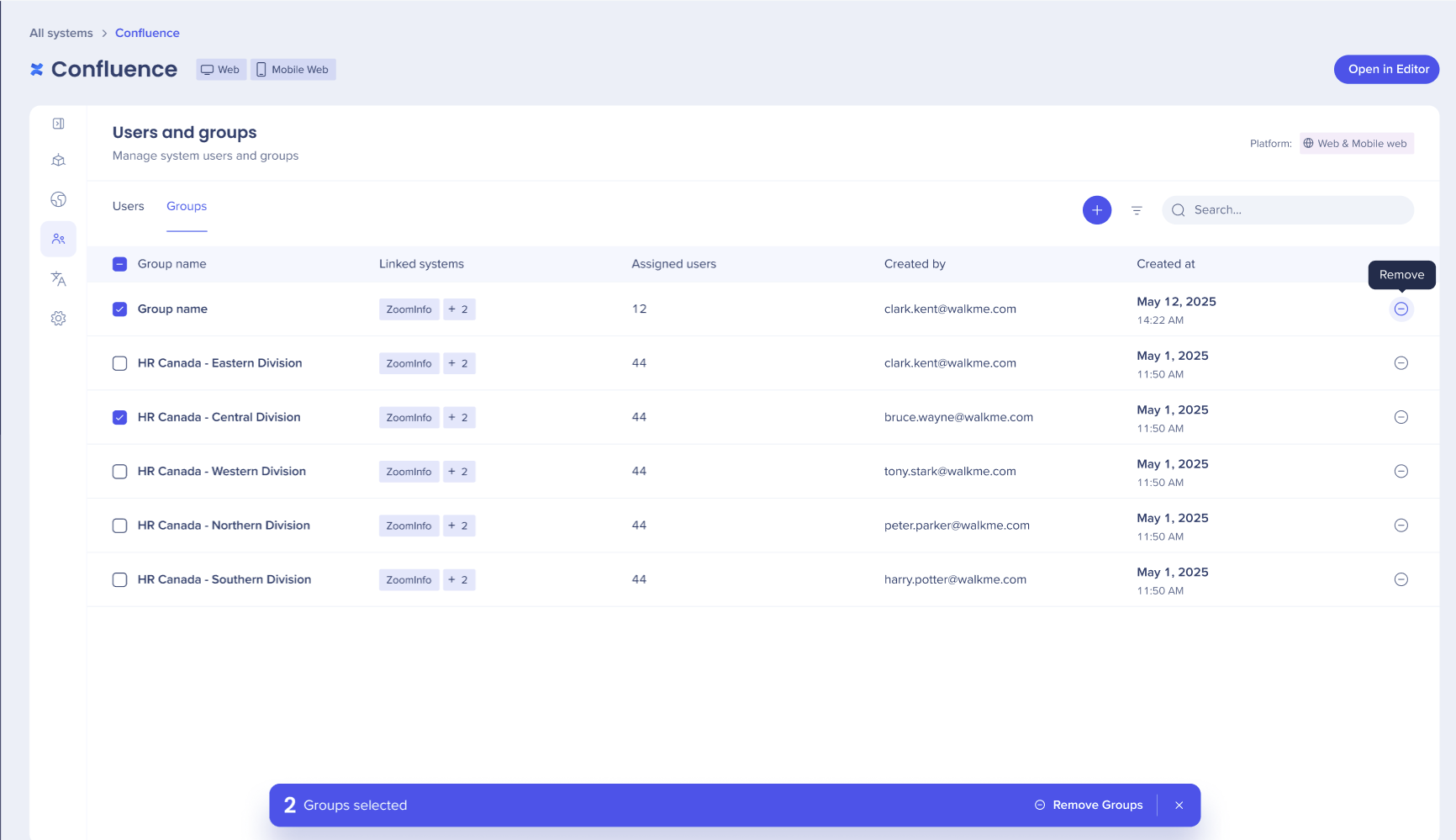Expand the +2 linked systems for Northern Division

point(459,526)
